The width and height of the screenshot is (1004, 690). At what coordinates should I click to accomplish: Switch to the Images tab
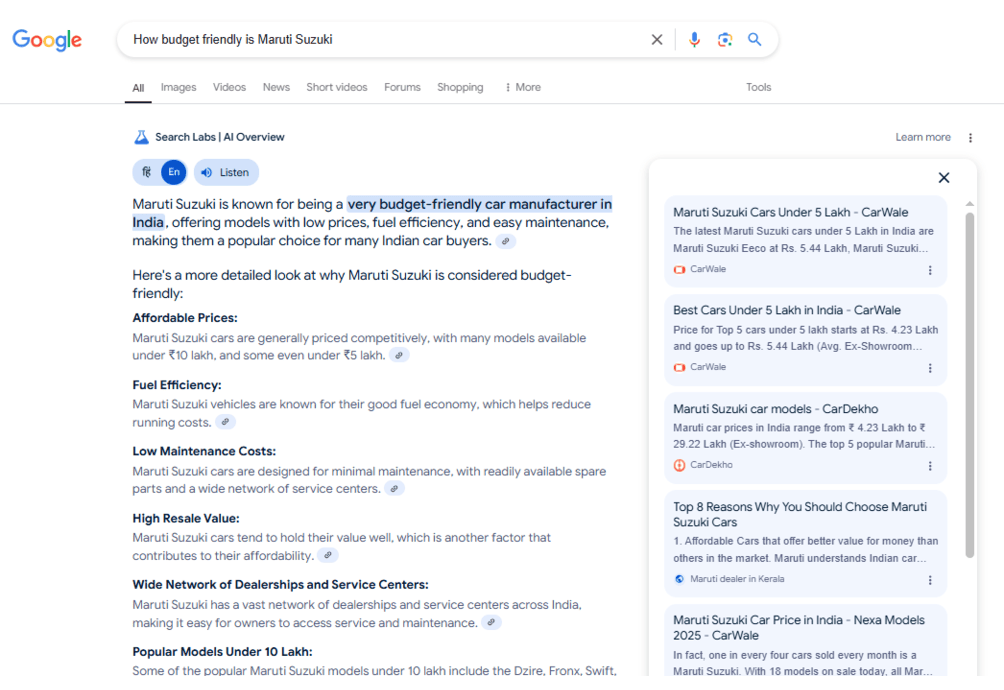[x=178, y=87]
